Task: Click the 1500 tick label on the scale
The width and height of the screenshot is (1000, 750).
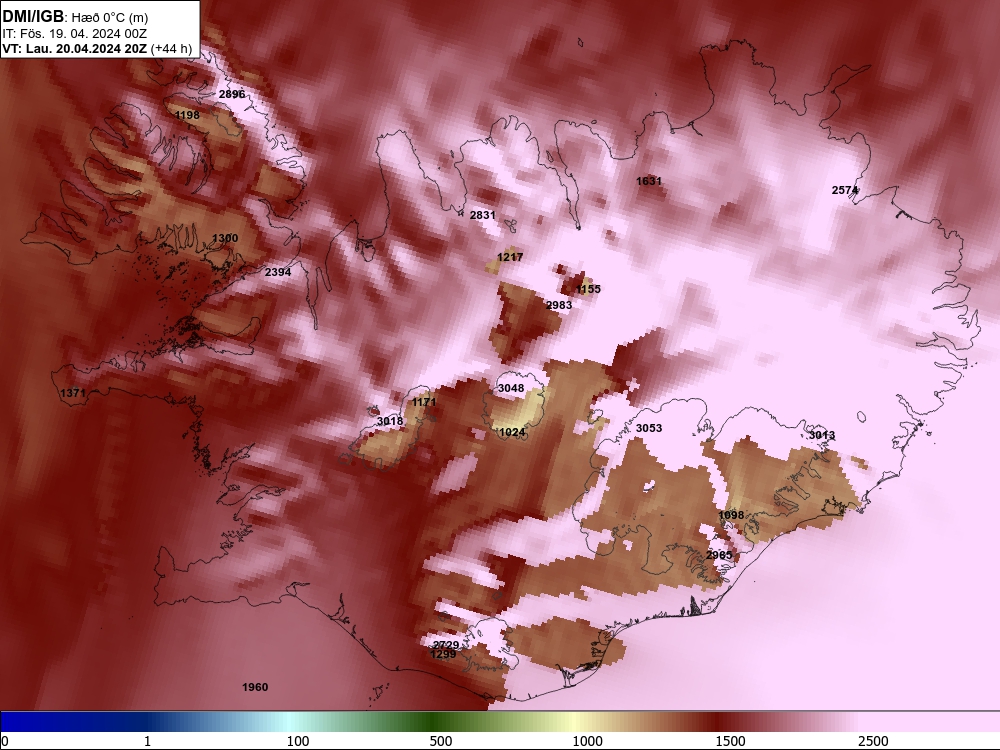Action: click(730, 741)
